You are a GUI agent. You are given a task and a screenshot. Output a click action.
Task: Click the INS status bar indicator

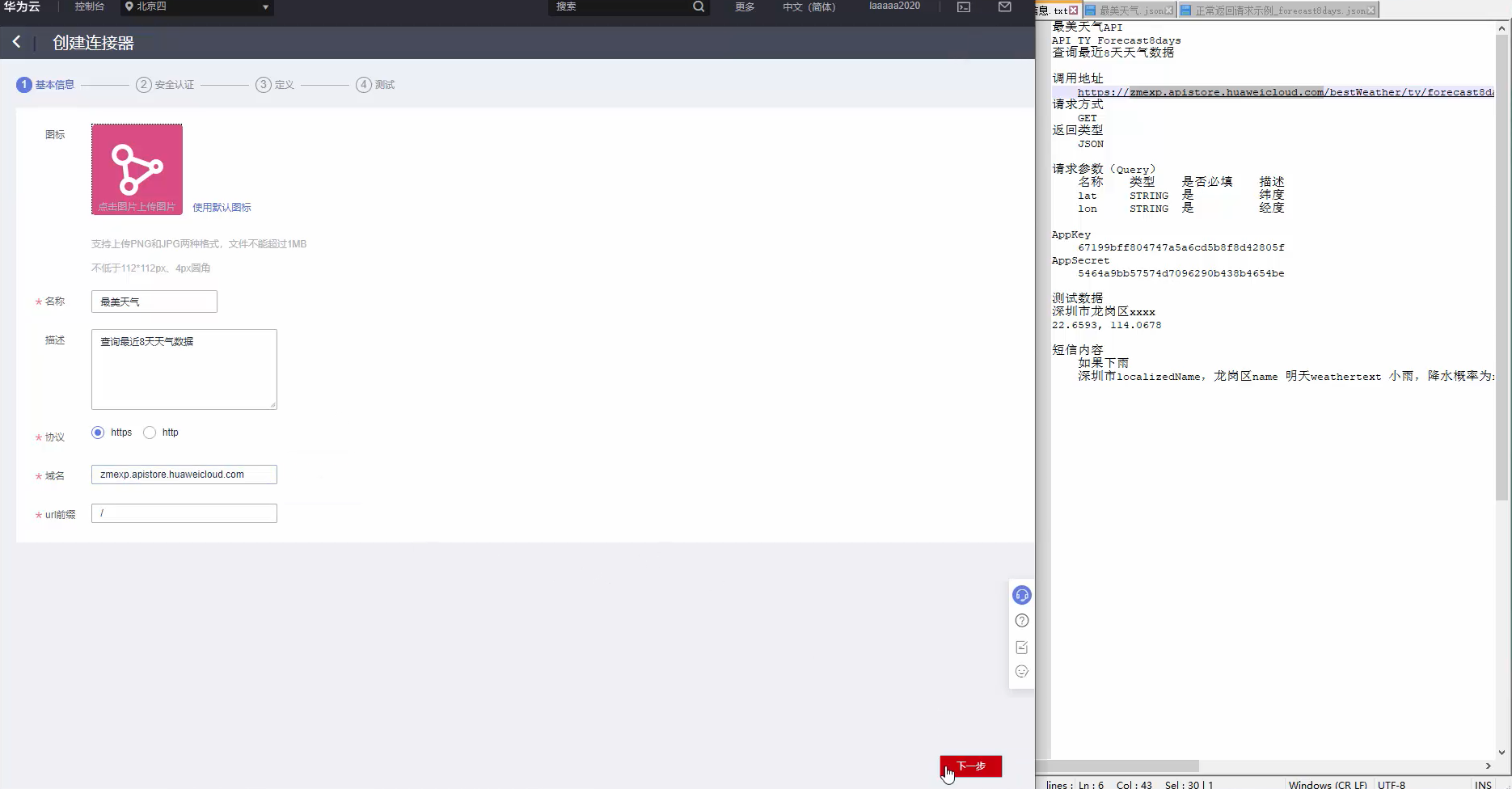click(1483, 784)
